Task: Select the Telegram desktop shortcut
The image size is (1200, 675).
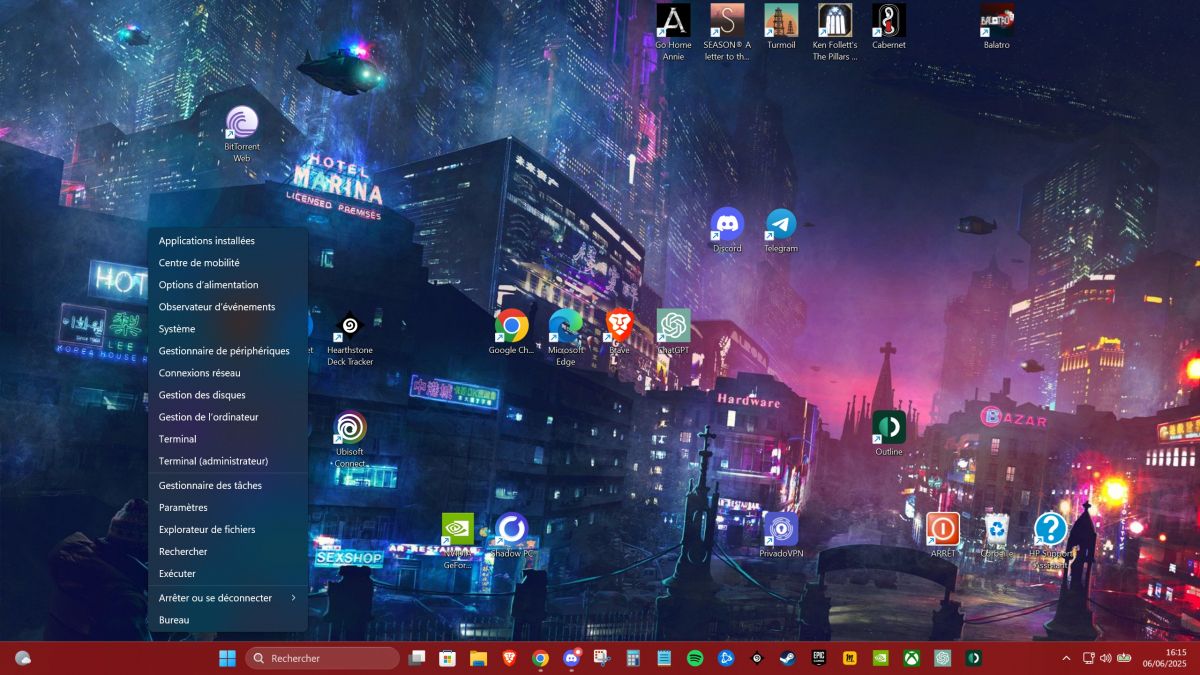Action: (781, 230)
